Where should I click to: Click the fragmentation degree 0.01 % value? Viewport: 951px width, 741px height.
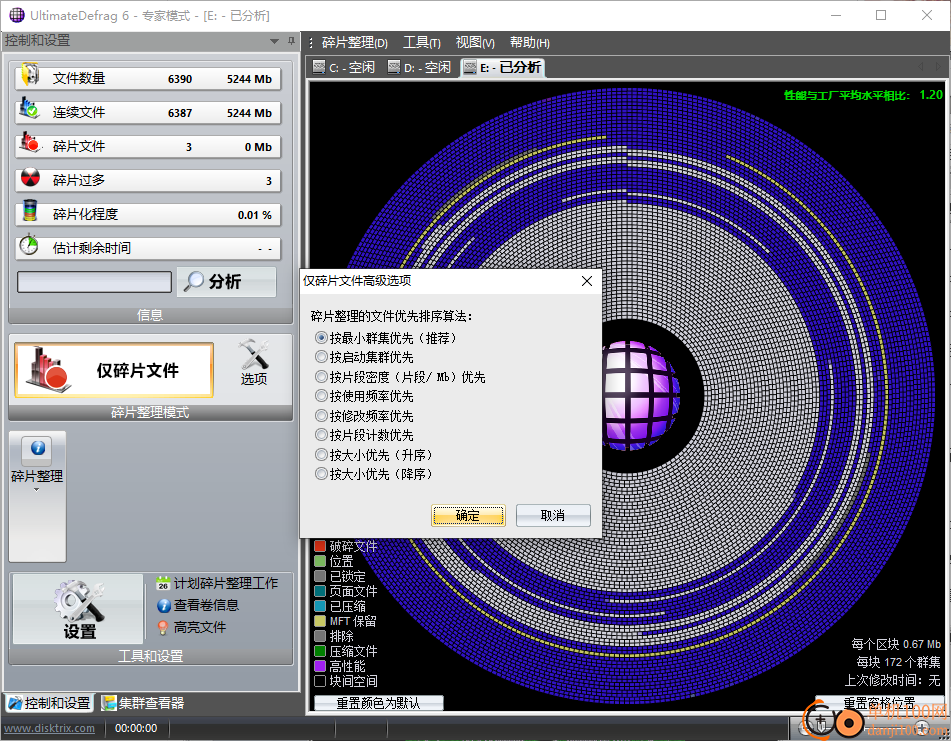(x=255, y=215)
